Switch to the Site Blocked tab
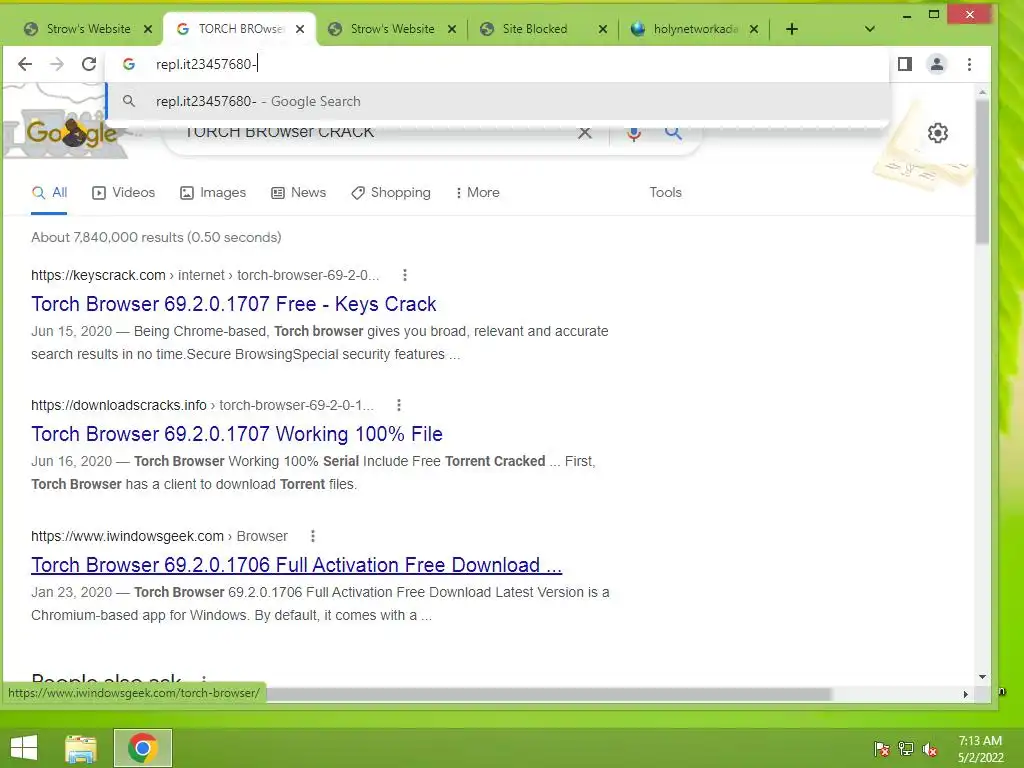Viewport: 1024px width, 768px height. [x=542, y=29]
